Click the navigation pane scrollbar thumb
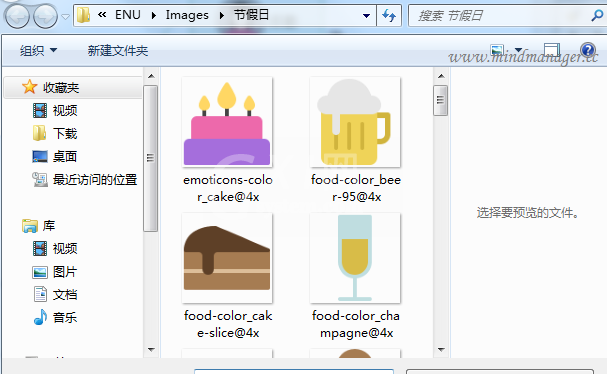 coord(151,158)
